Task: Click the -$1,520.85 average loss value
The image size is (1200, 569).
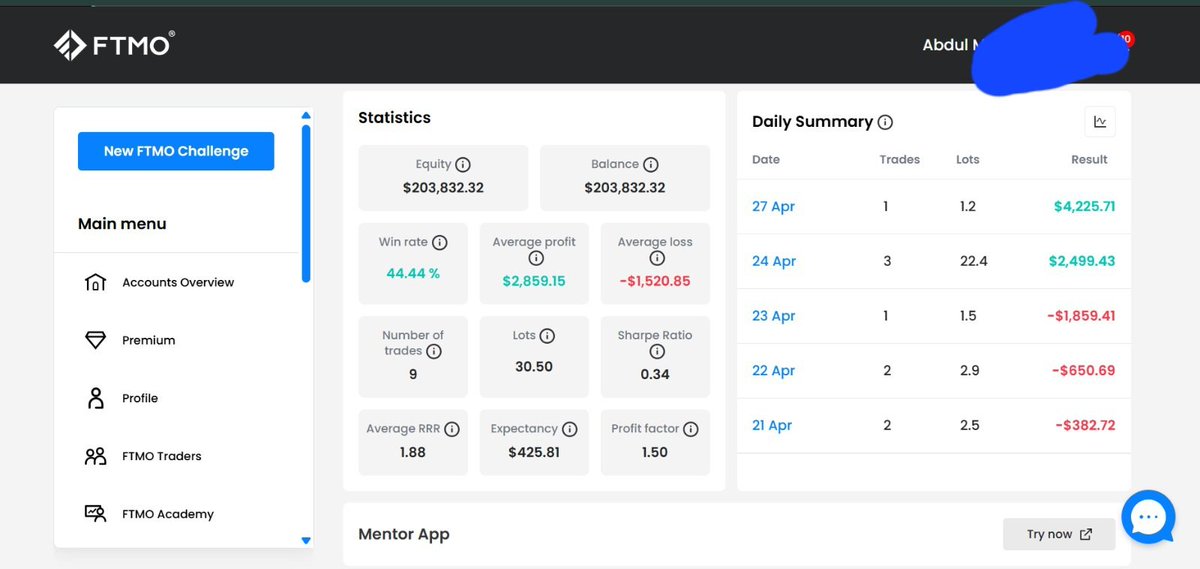Action: (655, 281)
